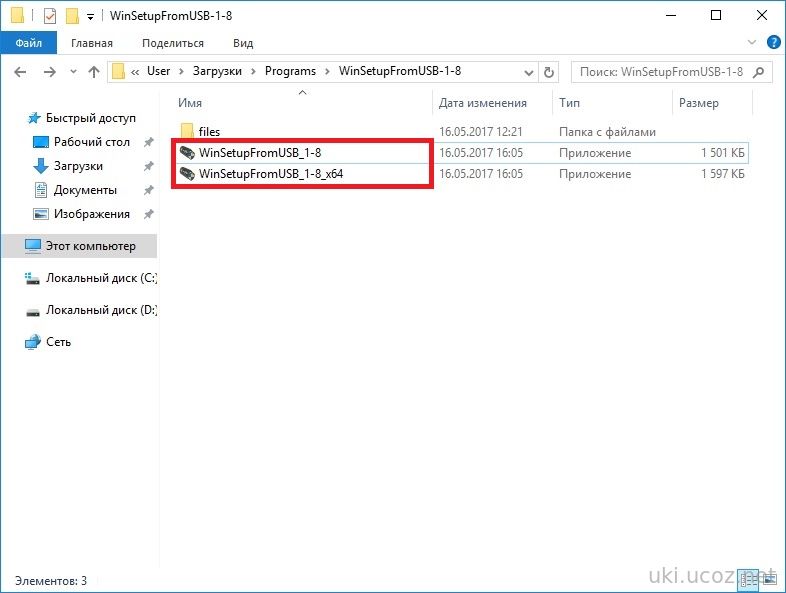786x593 pixels.
Task: Select Загрузки in the address breadcrumb
Action: coord(217,71)
